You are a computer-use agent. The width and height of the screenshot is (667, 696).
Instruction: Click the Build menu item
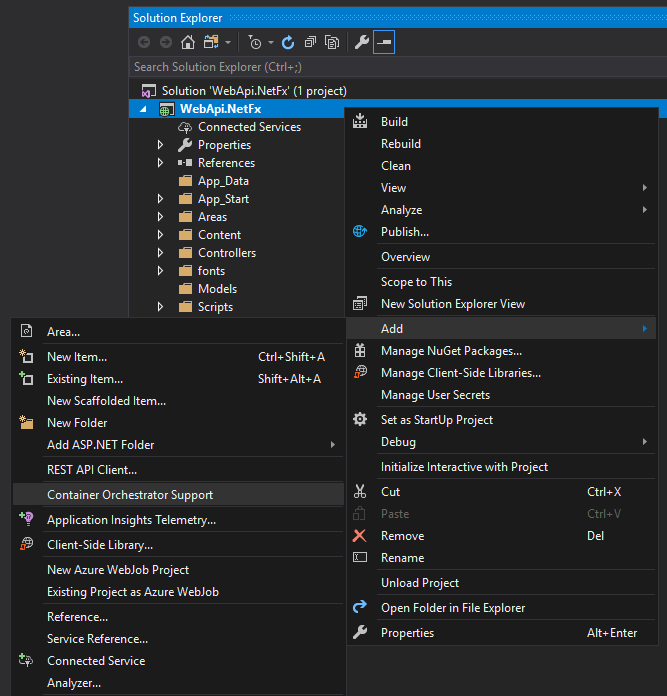coord(501,122)
